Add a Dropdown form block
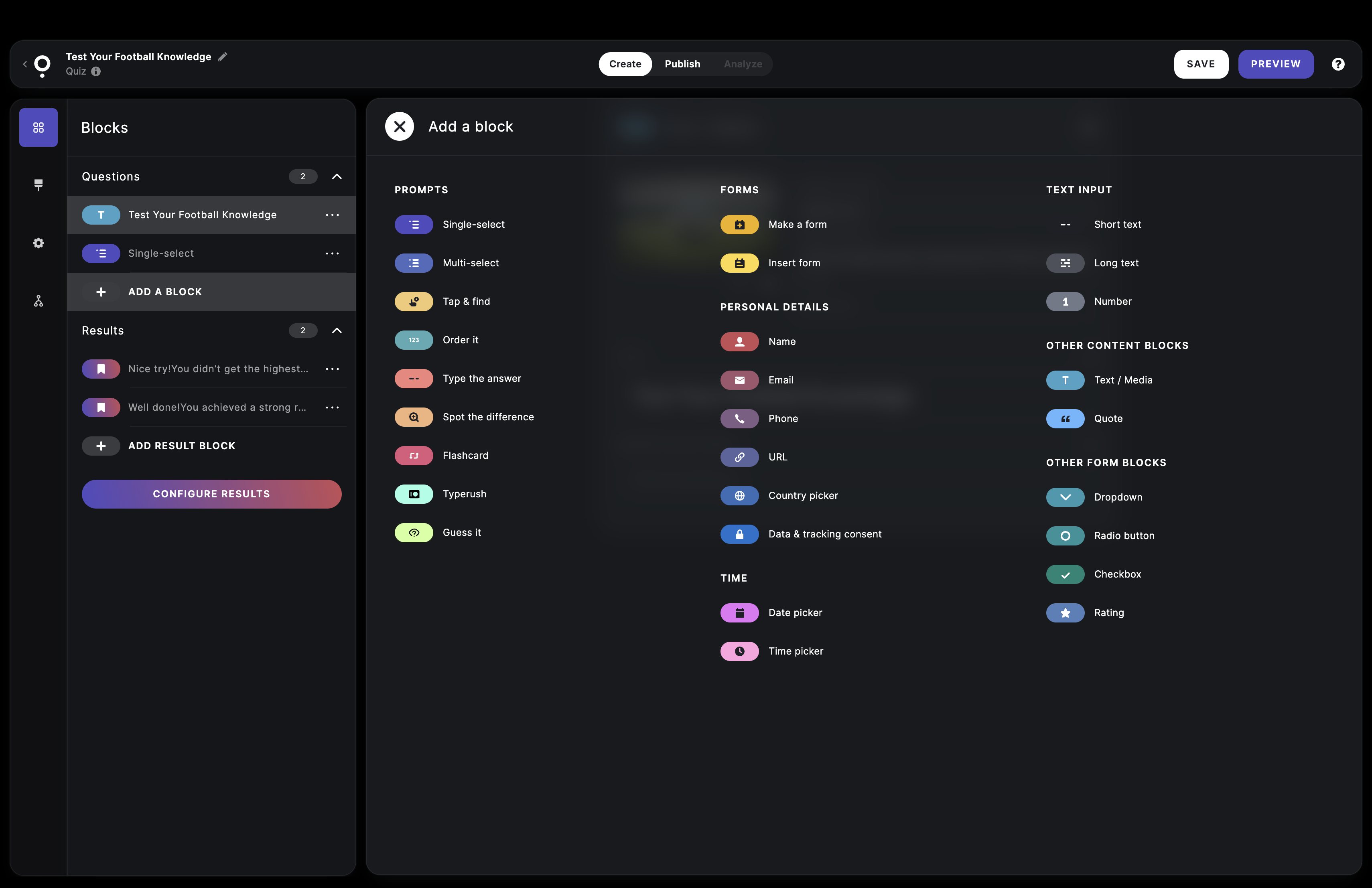Image resolution: width=1372 pixels, height=888 pixels. click(x=1117, y=497)
